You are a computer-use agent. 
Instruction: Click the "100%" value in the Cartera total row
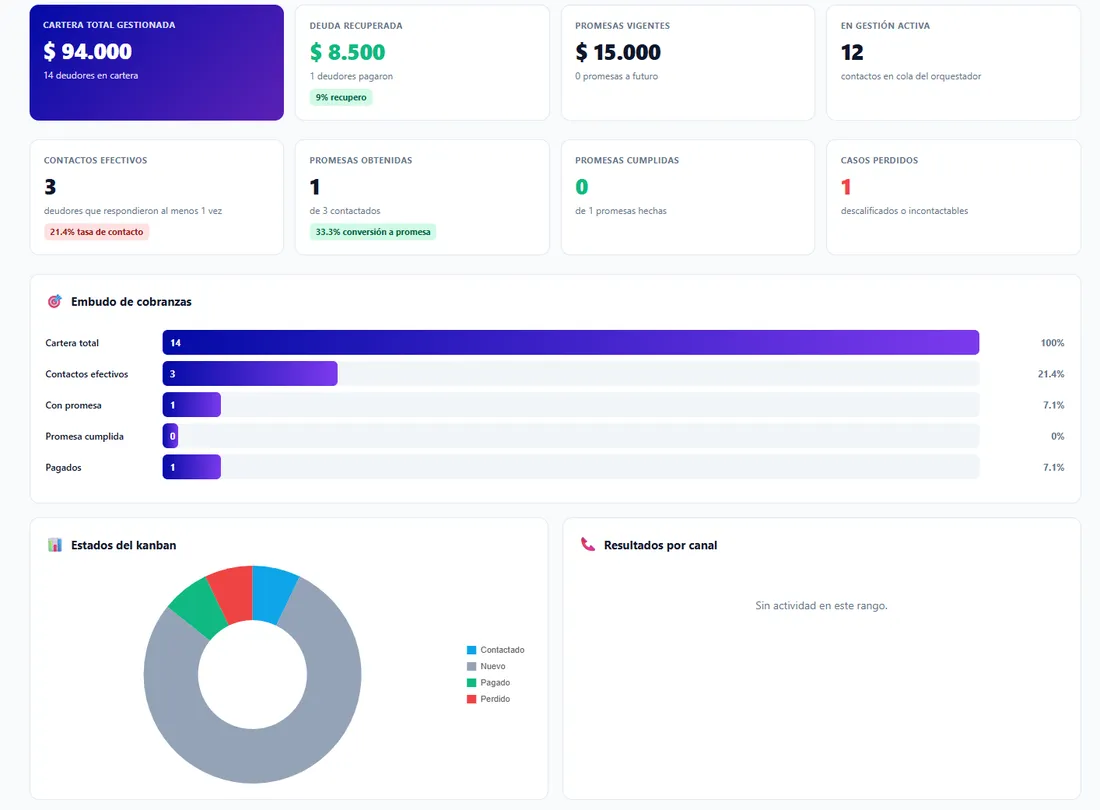coord(1052,343)
